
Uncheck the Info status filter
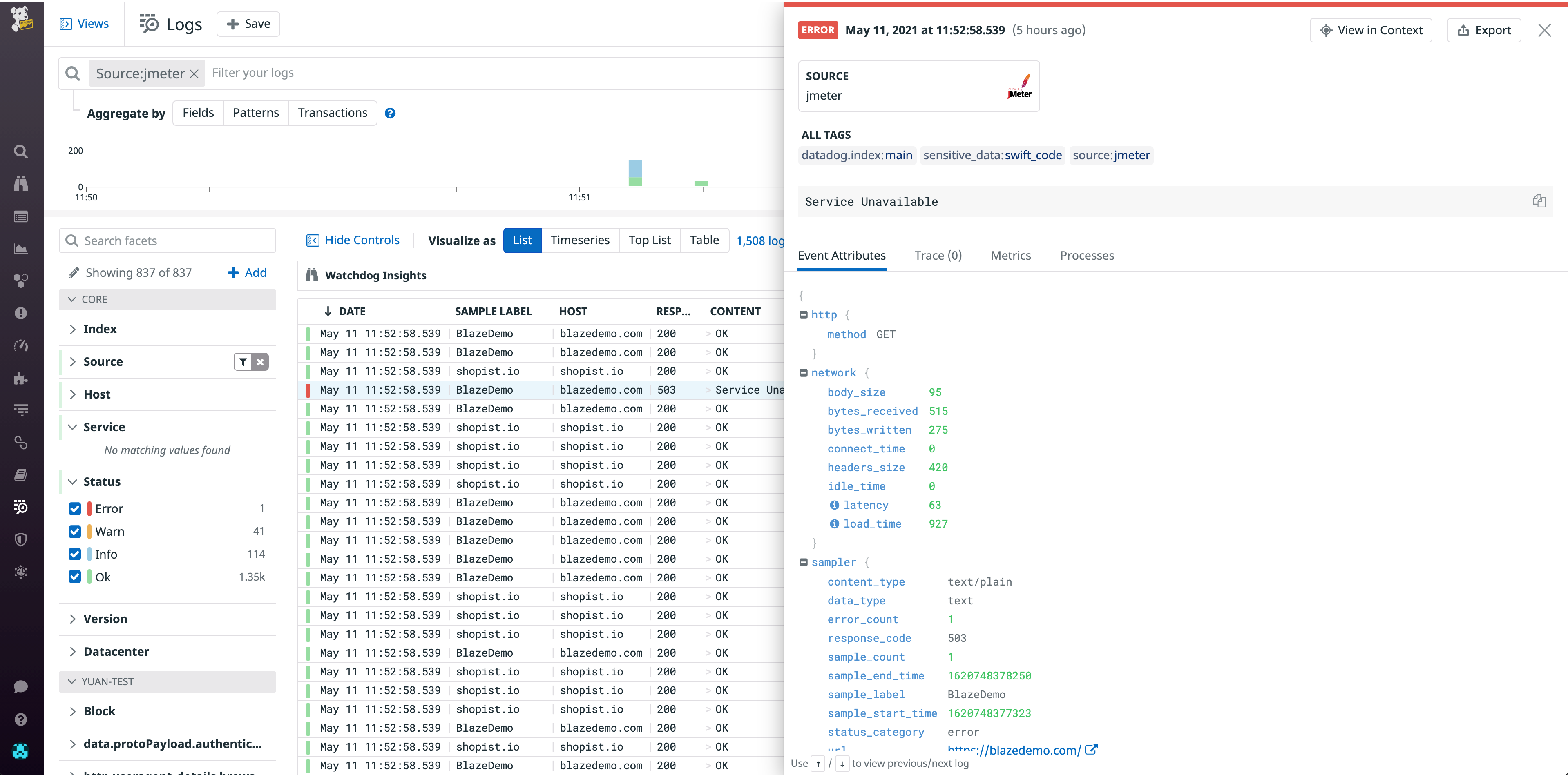click(x=74, y=554)
